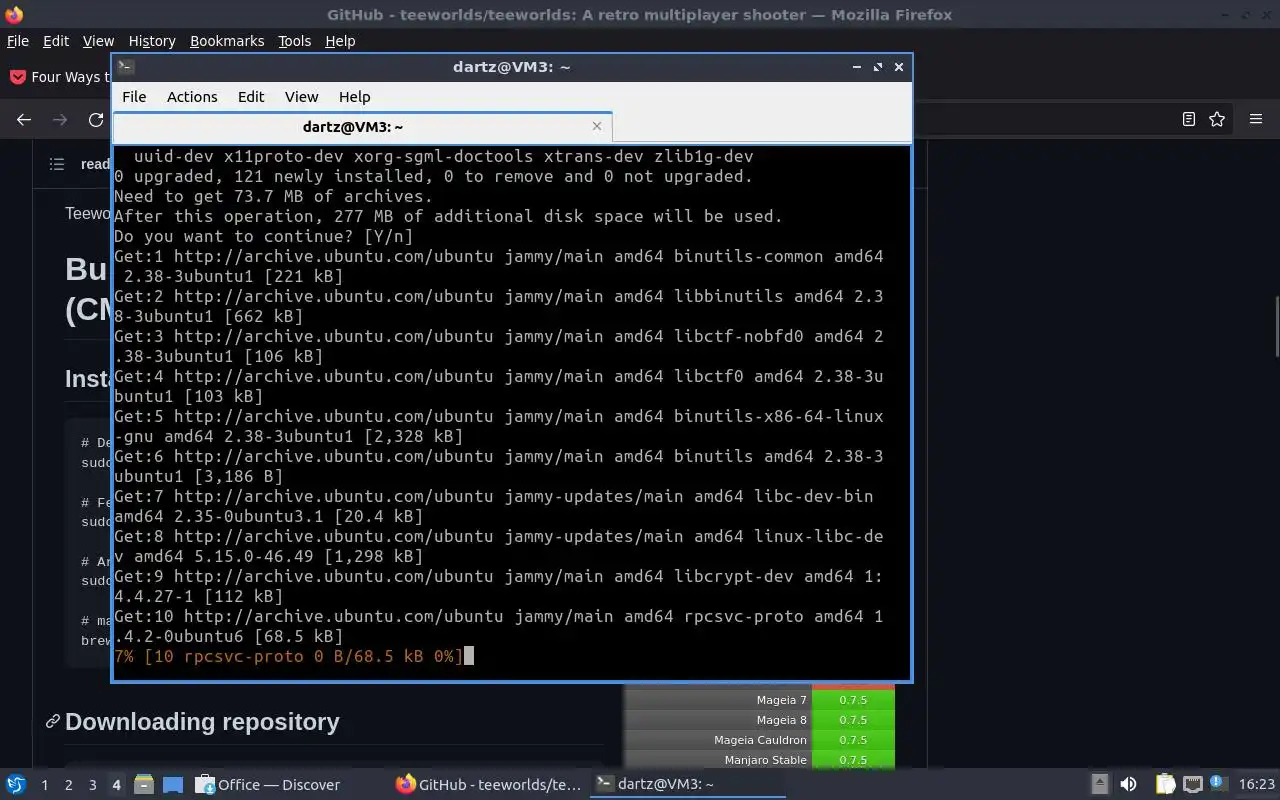
Task: Open the terminal's View menu
Action: pos(301,97)
